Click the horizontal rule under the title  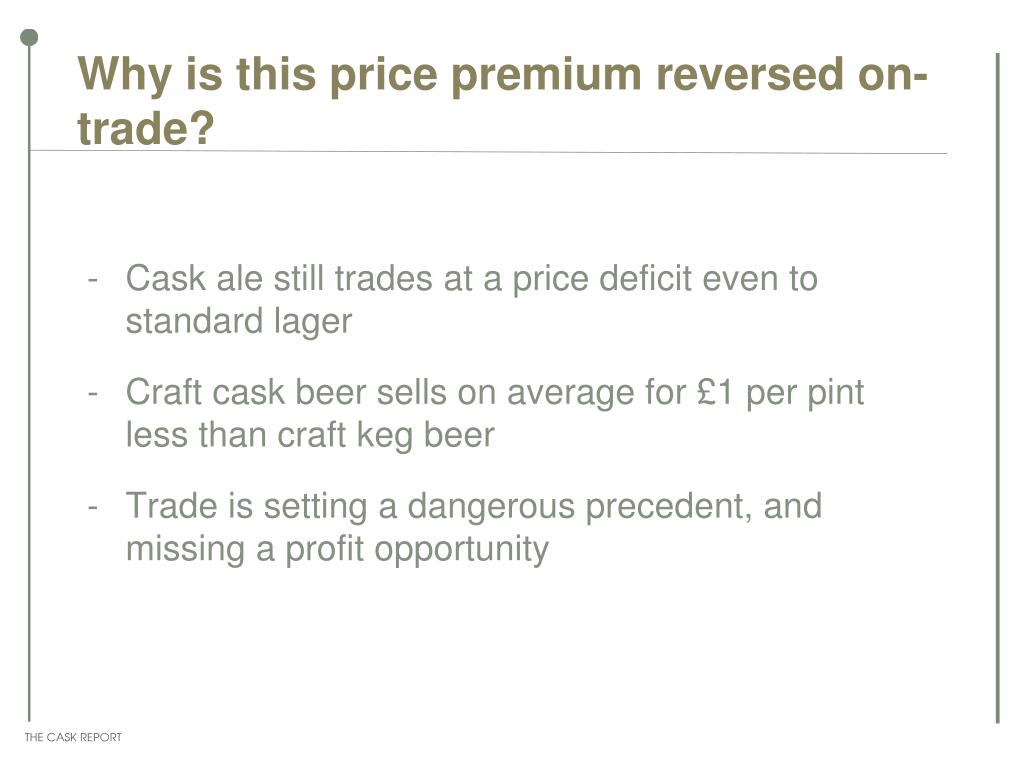(x=488, y=152)
